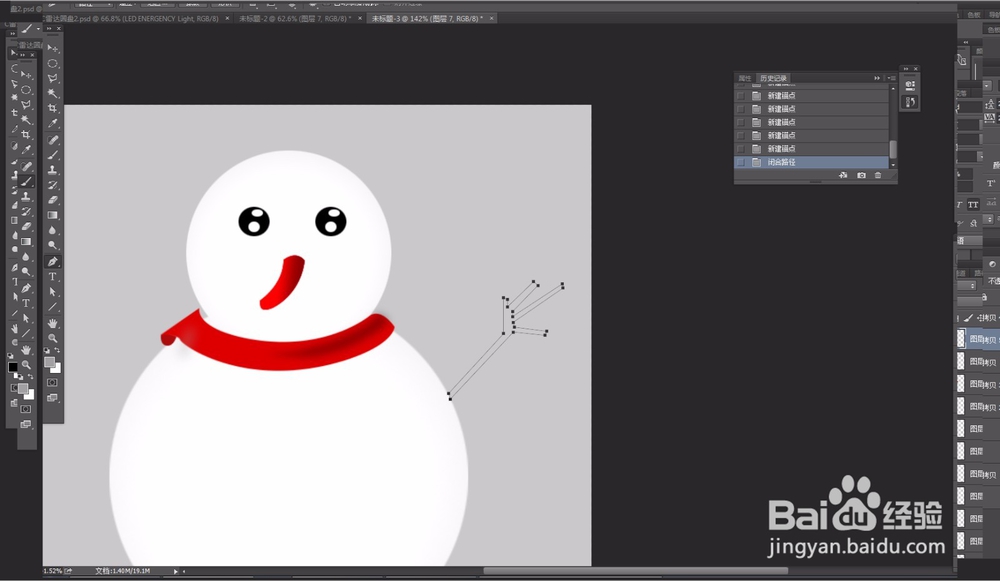This screenshot has width=1000, height=581.
Task: Change screen mode in single-column toolbar
Action: pyautogui.click(x=52, y=398)
